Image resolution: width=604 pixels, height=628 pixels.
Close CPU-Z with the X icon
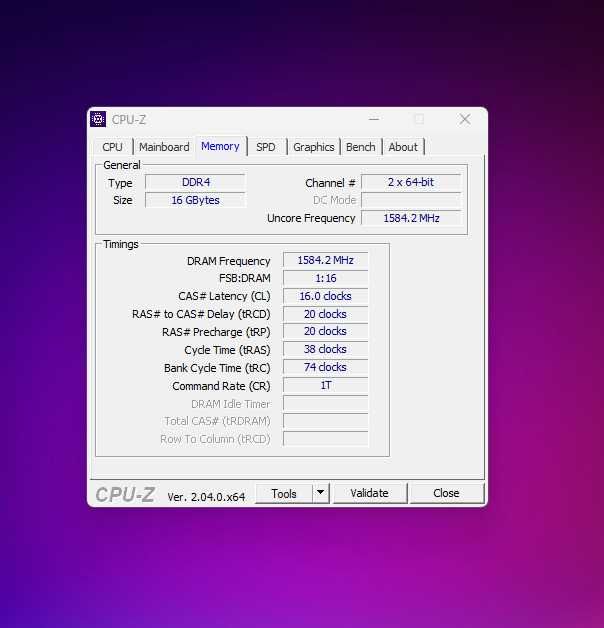[465, 119]
